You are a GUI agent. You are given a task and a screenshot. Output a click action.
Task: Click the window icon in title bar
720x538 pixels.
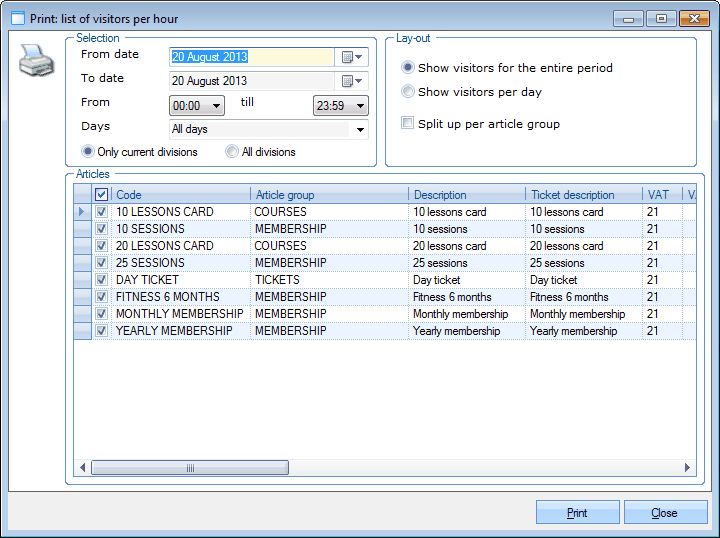[x=17, y=18]
